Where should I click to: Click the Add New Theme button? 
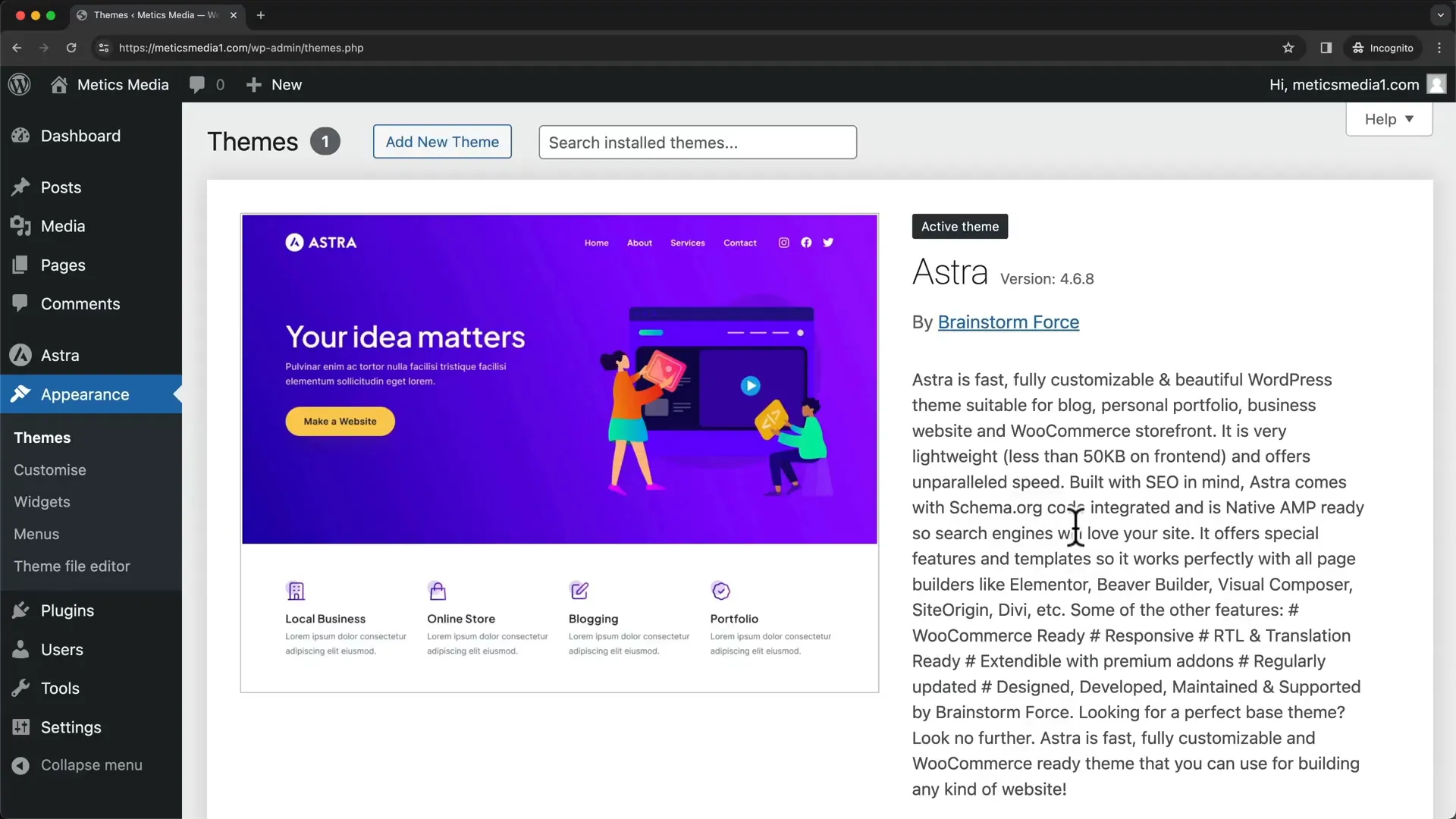[442, 142]
